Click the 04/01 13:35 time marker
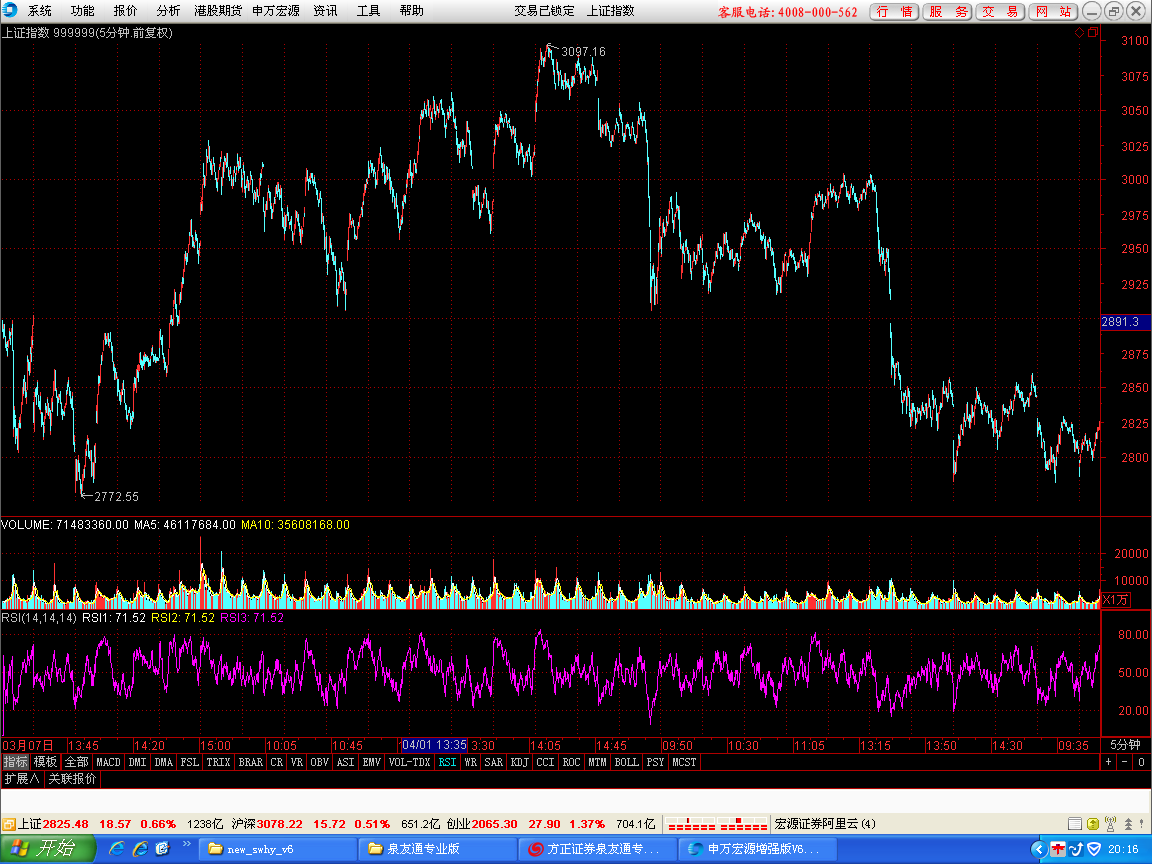The height and width of the screenshot is (864, 1152). tap(434, 745)
